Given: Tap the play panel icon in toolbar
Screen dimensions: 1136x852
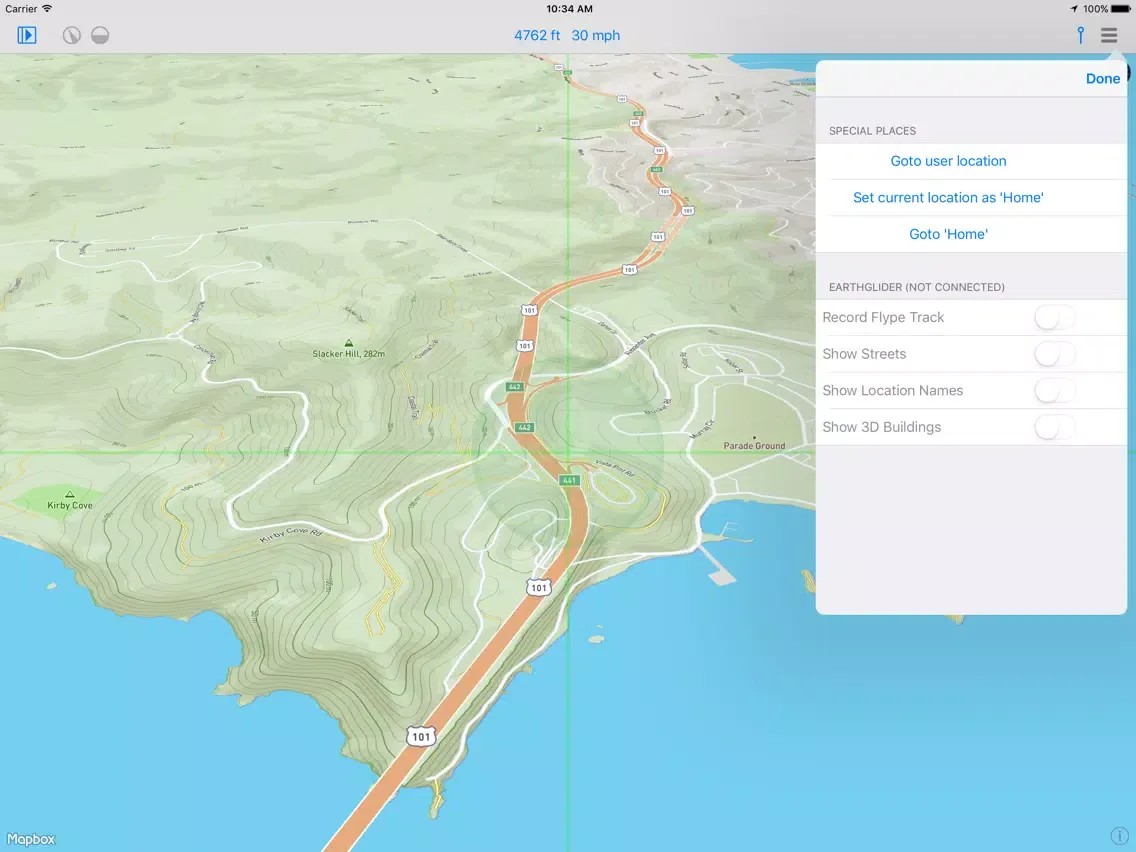Looking at the screenshot, I should [27, 35].
